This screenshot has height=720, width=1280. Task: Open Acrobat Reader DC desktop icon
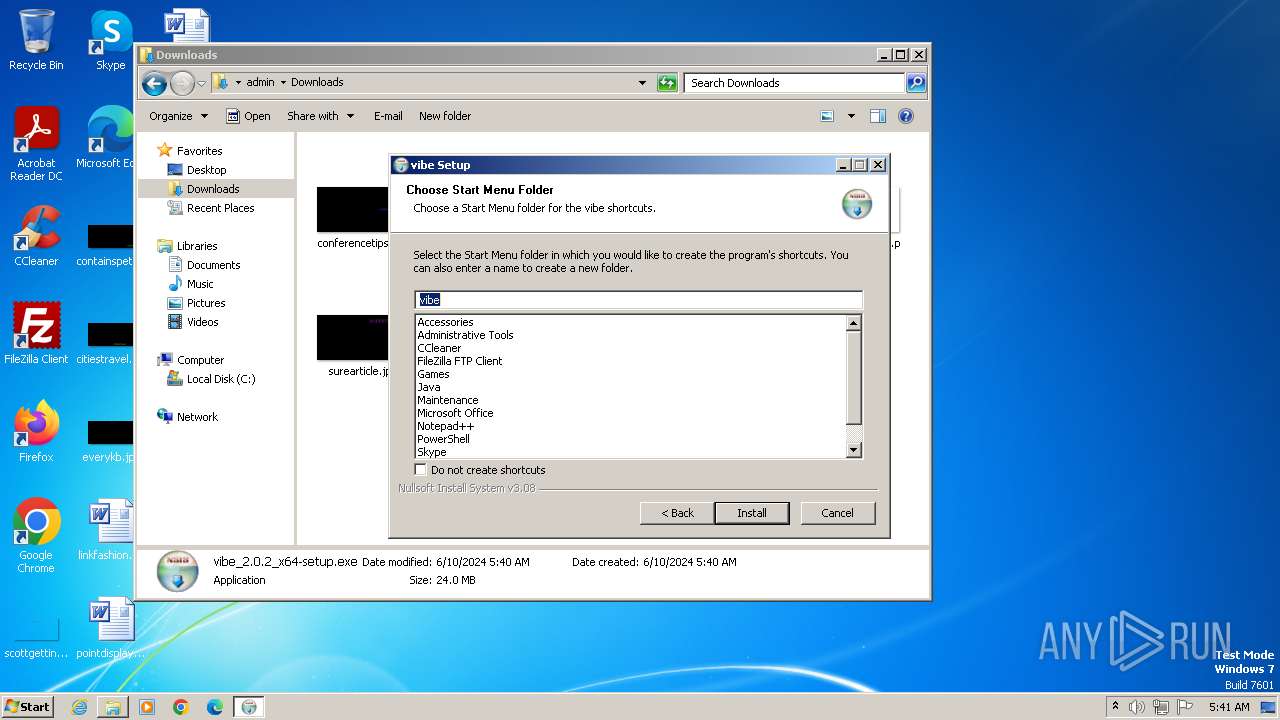coord(36,144)
